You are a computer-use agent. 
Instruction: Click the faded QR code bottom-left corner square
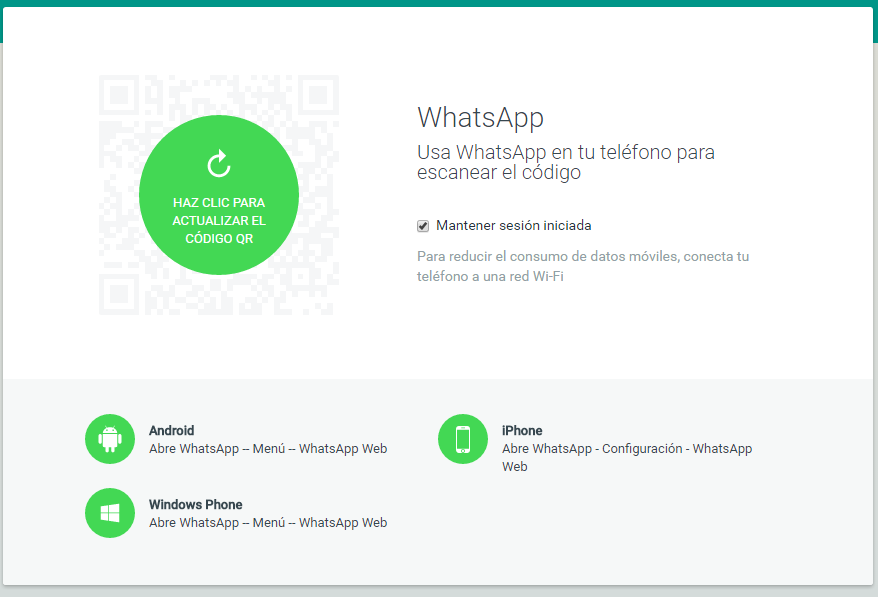[119, 295]
